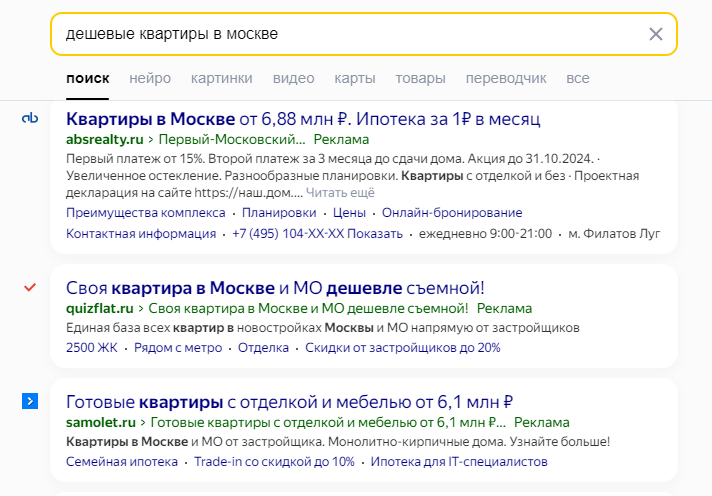712x496 pixels.
Task: Open 'Квартиры в Москве от 6,88 млн' result
Action: 303,119
